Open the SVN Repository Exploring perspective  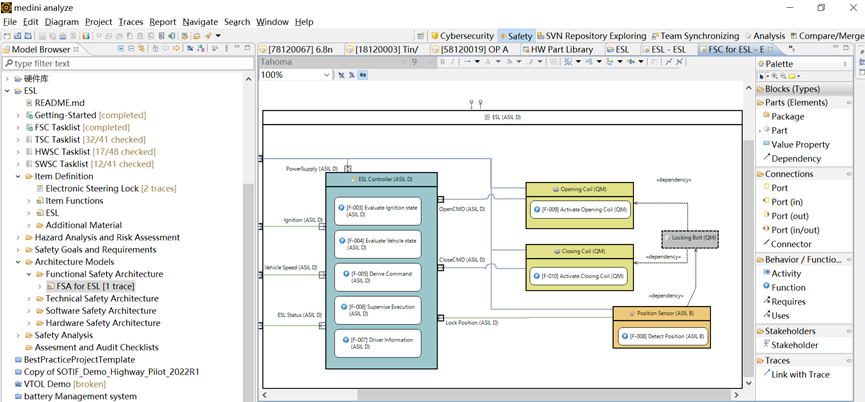tap(591, 36)
